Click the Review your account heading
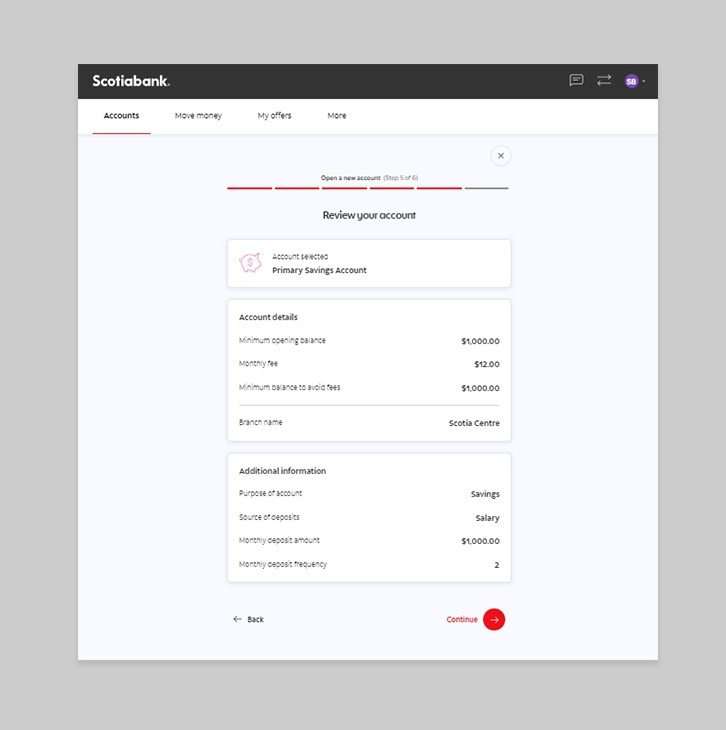 pos(369,215)
